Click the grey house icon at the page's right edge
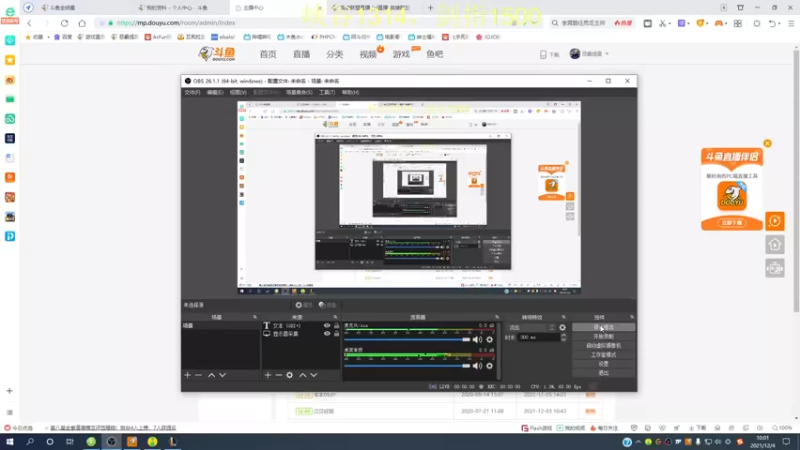Image resolution: width=800 pixels, height=450 pixels. click(774, 245)
